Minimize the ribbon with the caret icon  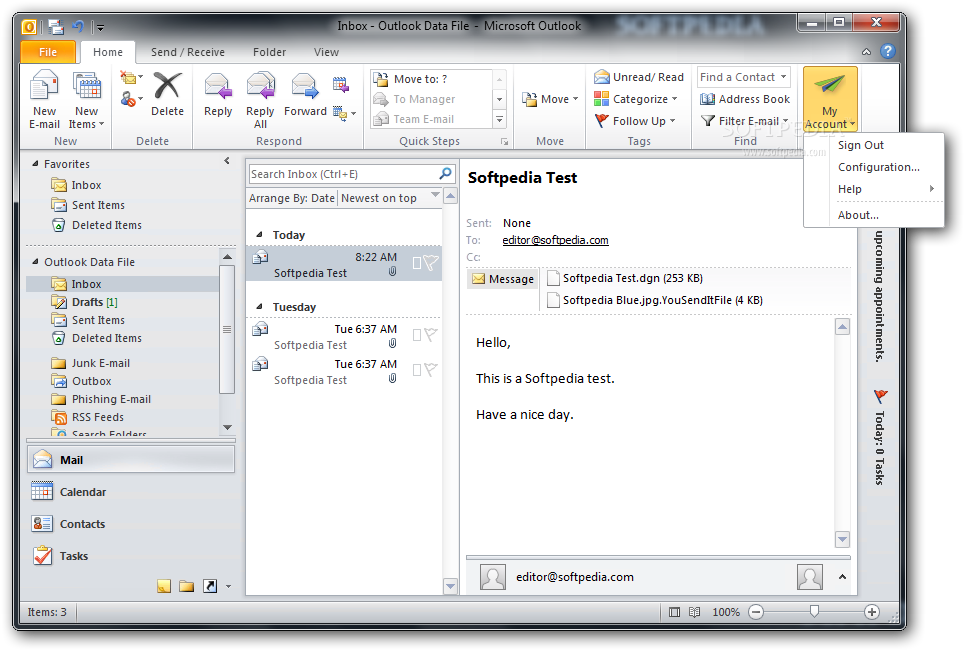click(866, 52)
